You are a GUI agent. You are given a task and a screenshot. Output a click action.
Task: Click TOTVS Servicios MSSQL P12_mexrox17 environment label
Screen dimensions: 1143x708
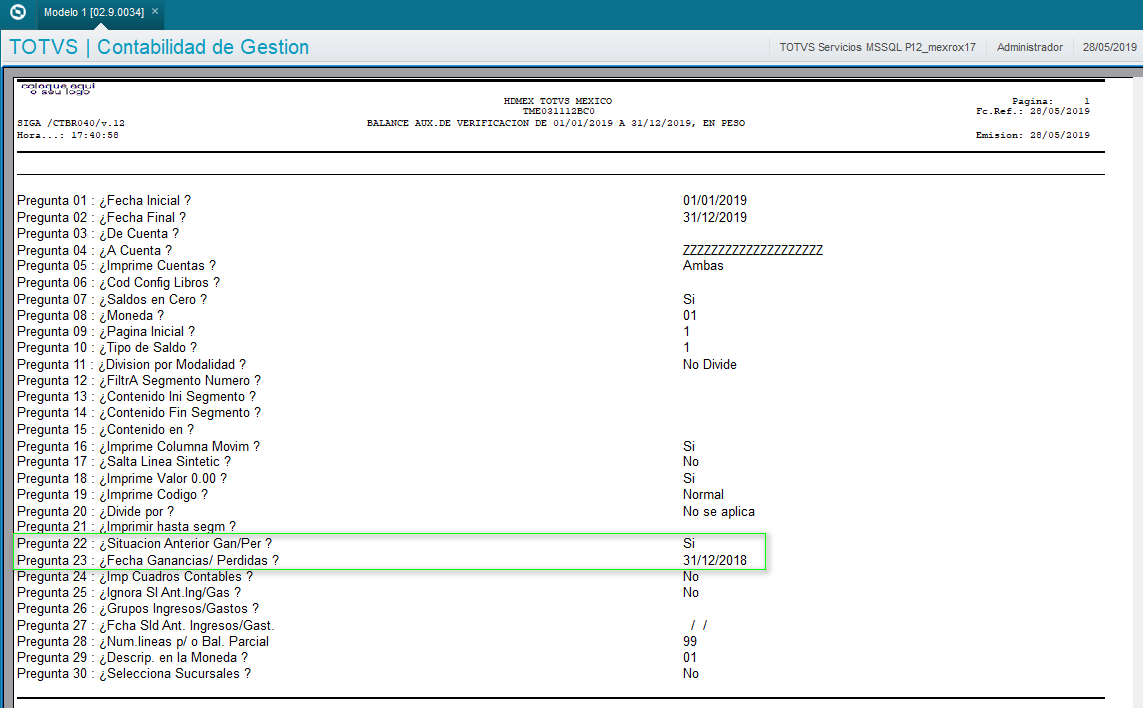pyautogui.click(x=877, y=47)
